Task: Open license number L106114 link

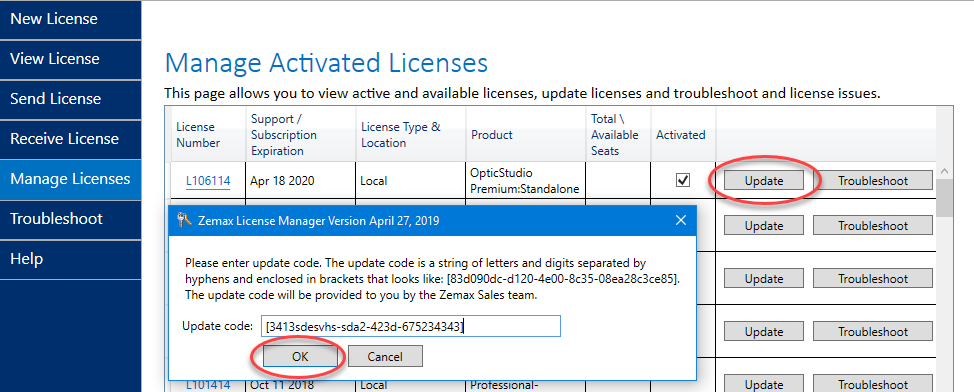Action: pyautogui.click(x=208, y=181)
